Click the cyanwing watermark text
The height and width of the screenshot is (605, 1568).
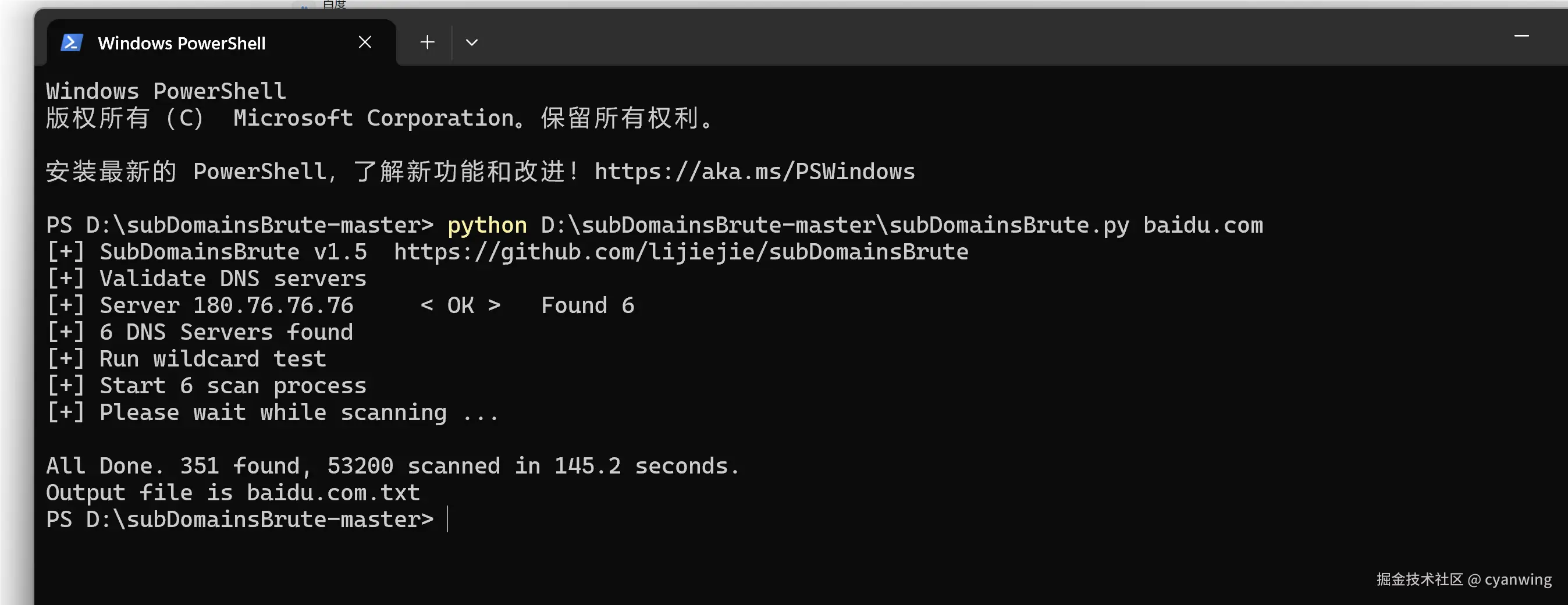pos(1518,579)
